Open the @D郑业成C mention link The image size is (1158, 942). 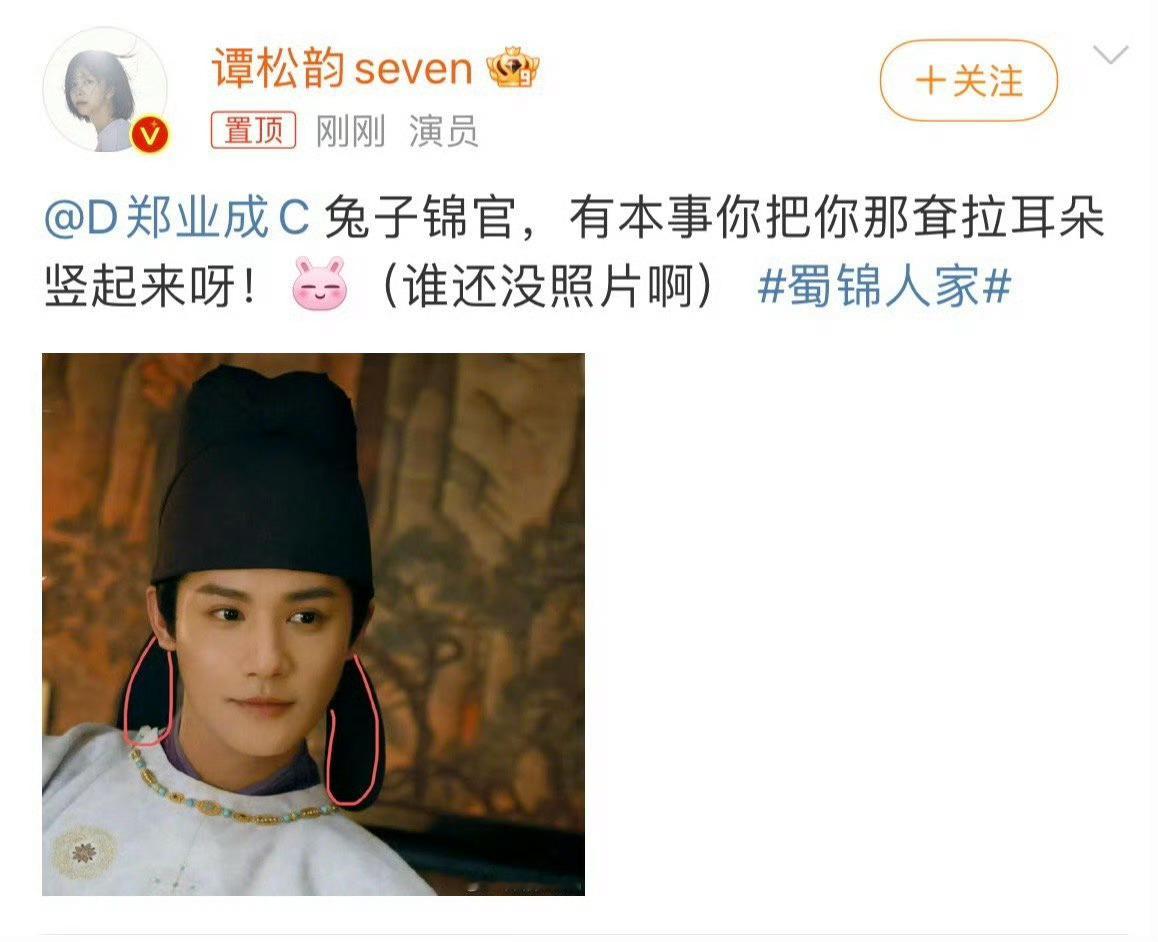point(177,217)
